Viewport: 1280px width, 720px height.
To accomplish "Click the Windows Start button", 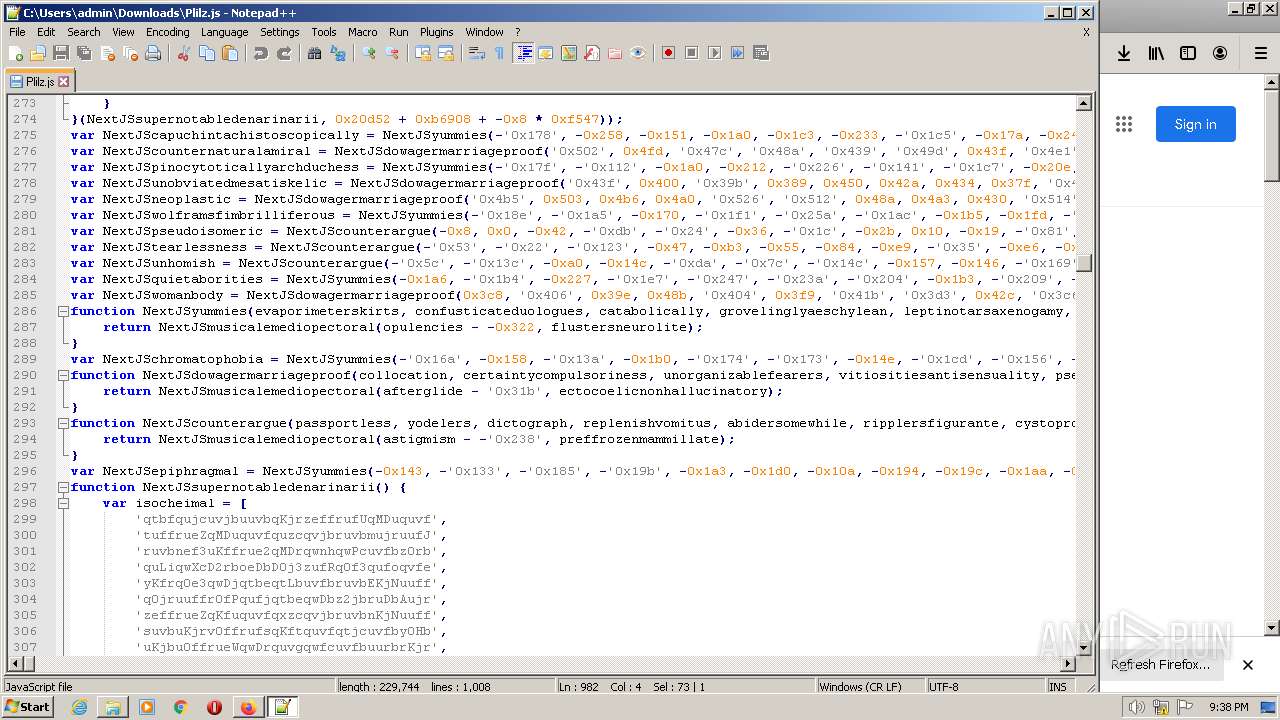I will 28,706.
